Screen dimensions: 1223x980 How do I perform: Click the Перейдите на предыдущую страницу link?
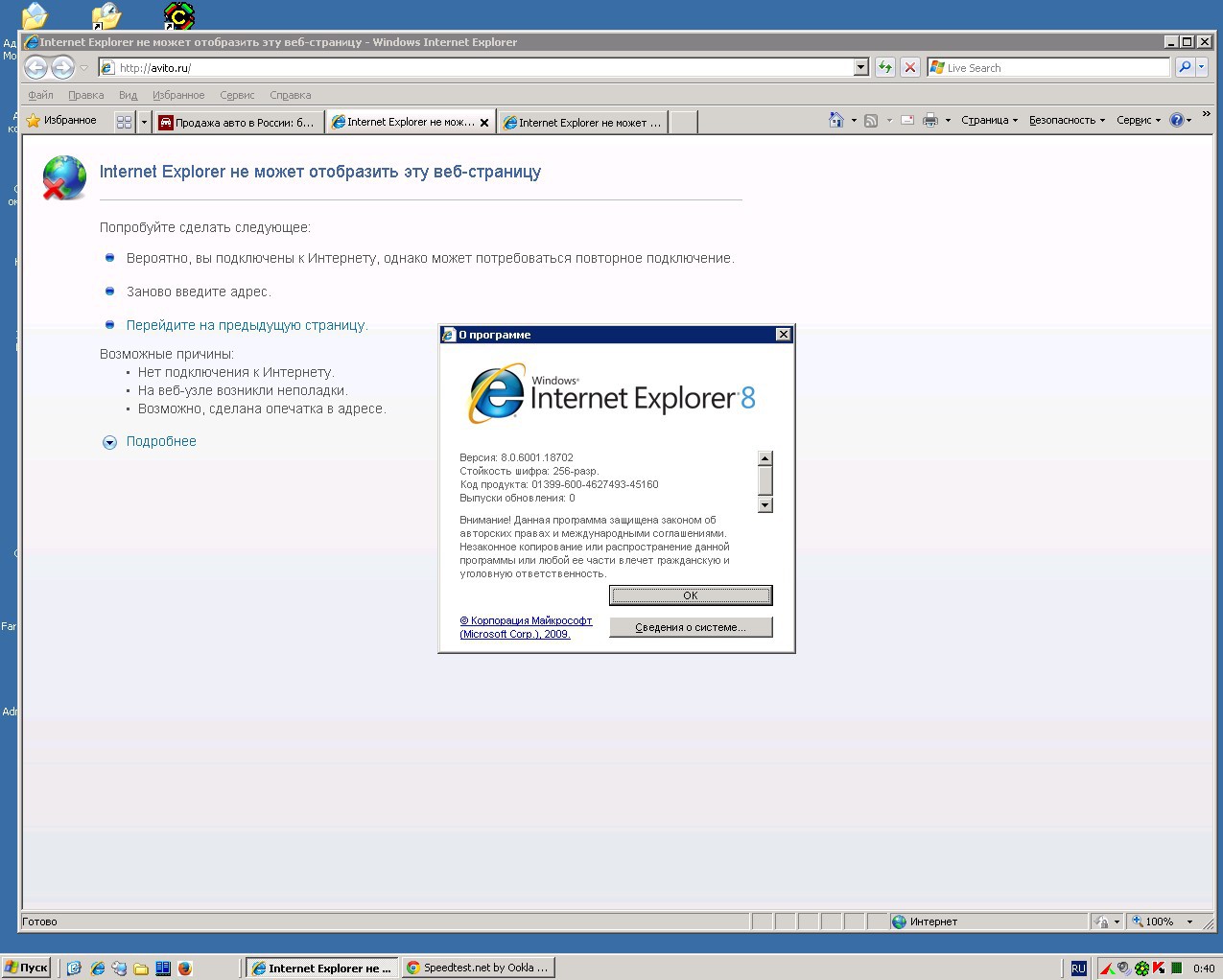coord(247,325)
